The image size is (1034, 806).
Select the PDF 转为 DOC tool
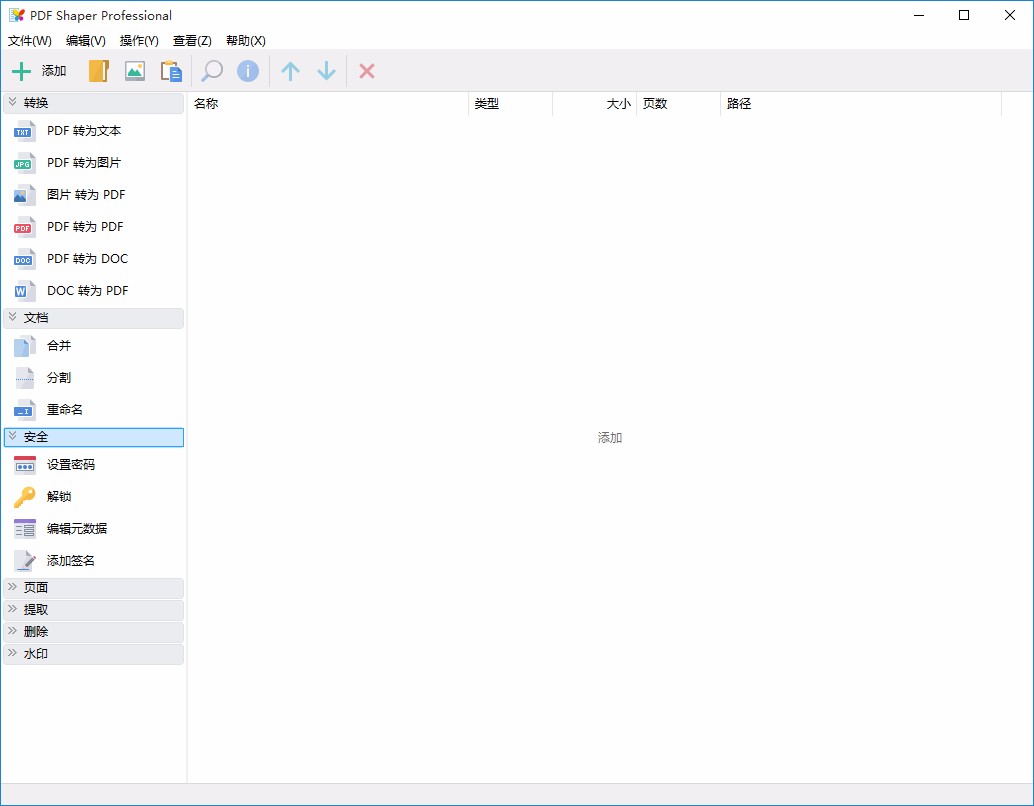pyautogui.click(x=87, y=258)
